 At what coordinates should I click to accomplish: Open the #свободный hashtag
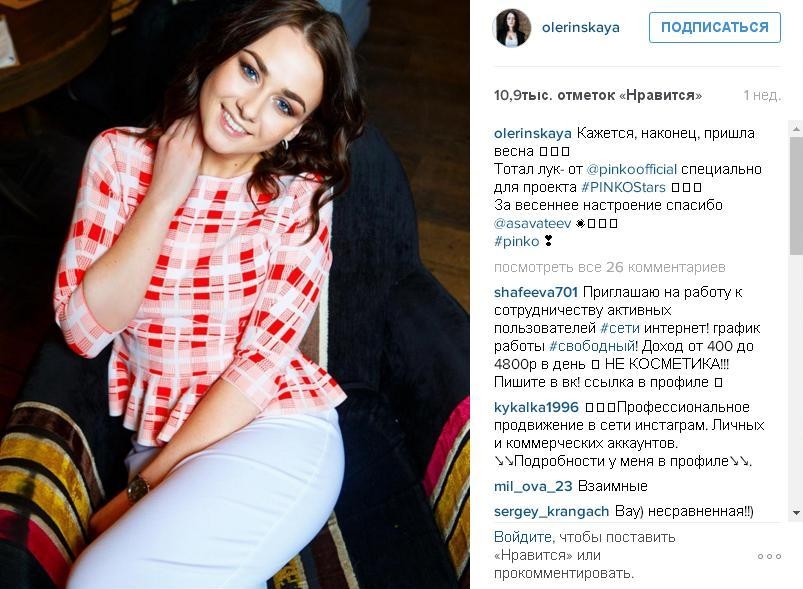tap(591, 346)
